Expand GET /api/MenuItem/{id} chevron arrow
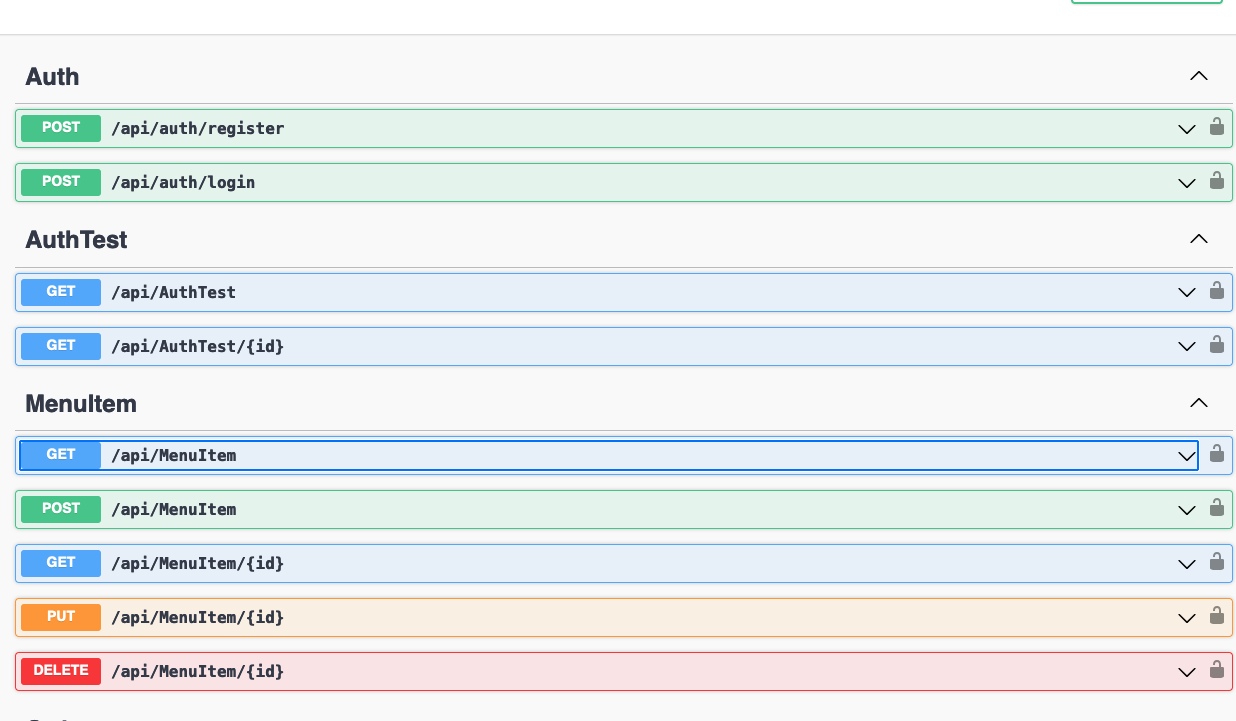The height and width of the screenshot is (721, 1236). [x=1186, y=564]
